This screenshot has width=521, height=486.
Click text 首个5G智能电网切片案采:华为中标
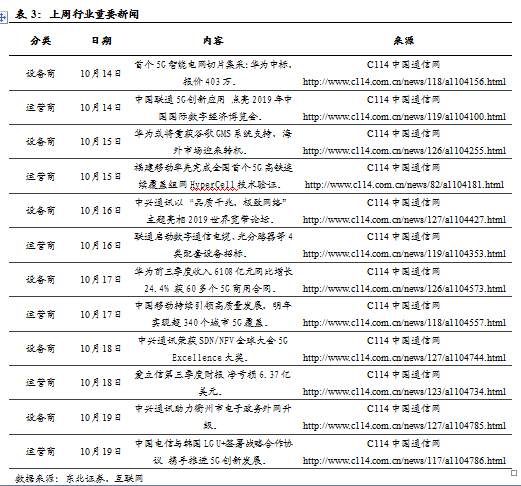(x=213, y=64)
